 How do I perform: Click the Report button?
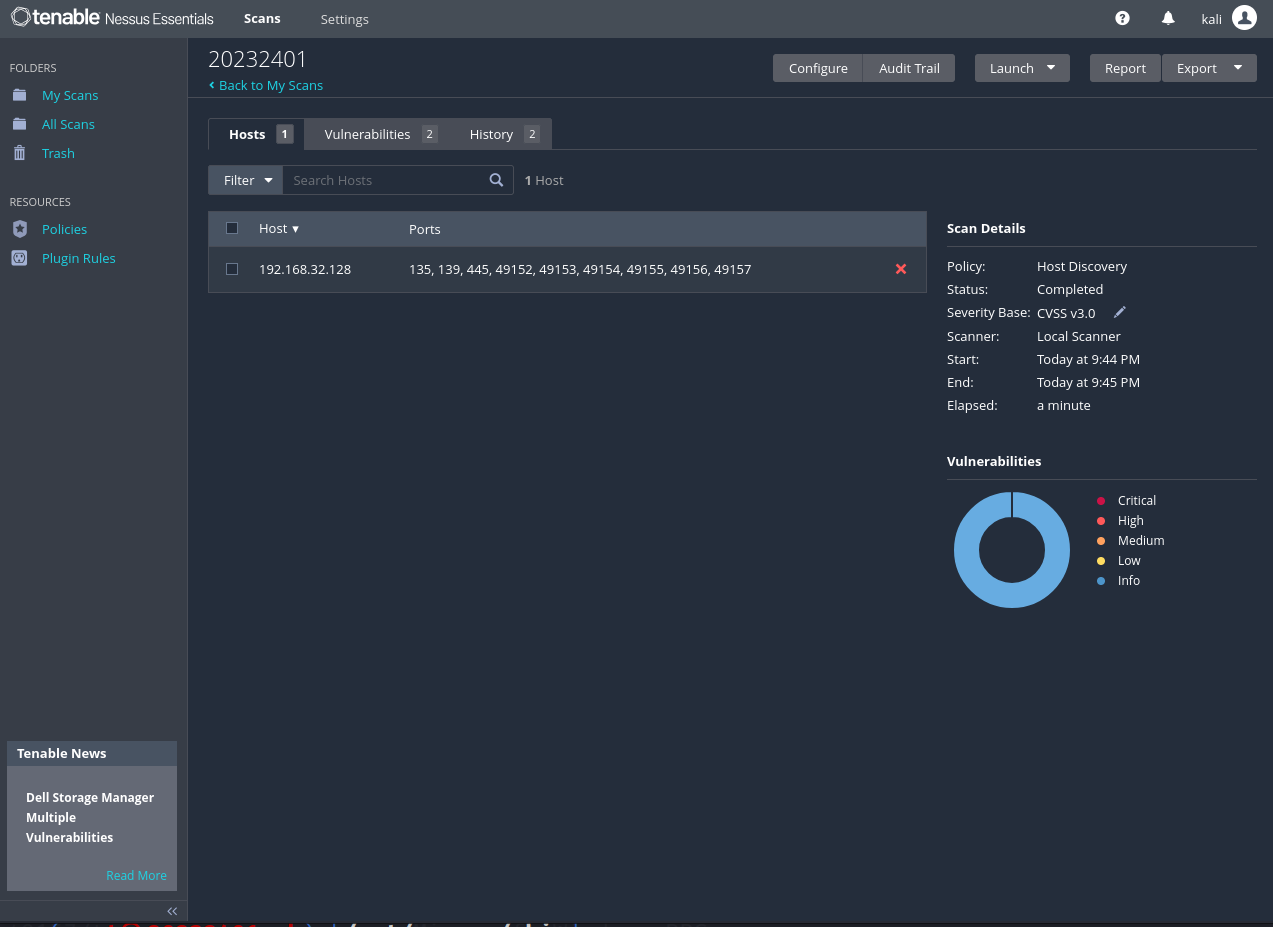click(x=1125, y=68)
